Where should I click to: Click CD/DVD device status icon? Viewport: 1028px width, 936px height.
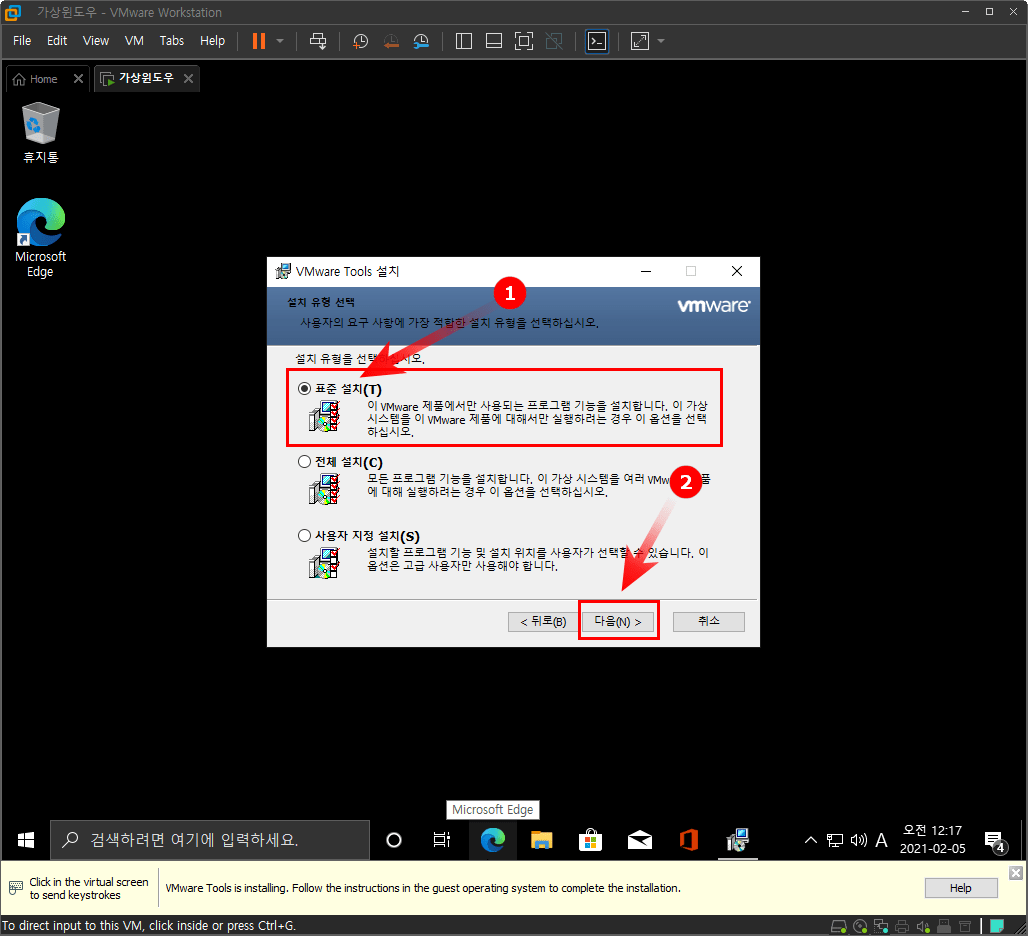point(860,926)
